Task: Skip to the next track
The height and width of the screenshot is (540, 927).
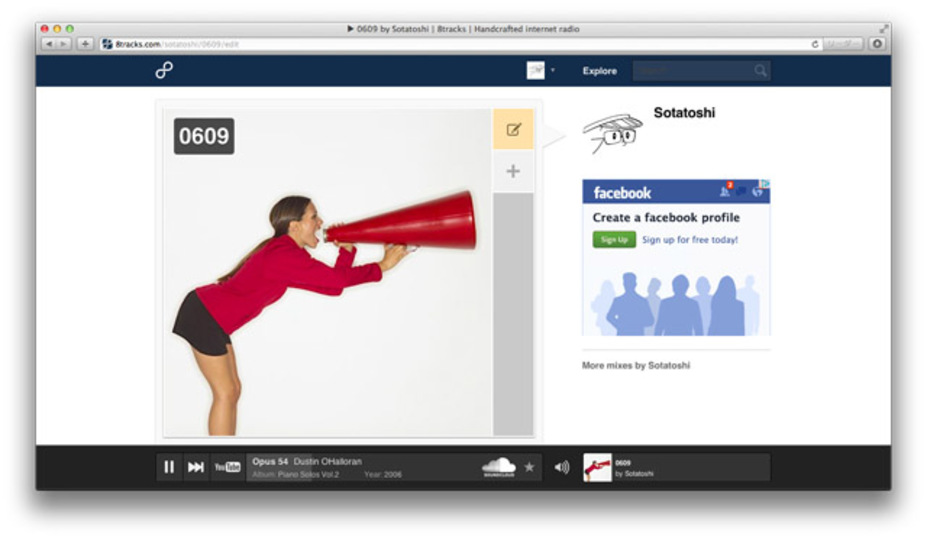Action: coord(196,467)
